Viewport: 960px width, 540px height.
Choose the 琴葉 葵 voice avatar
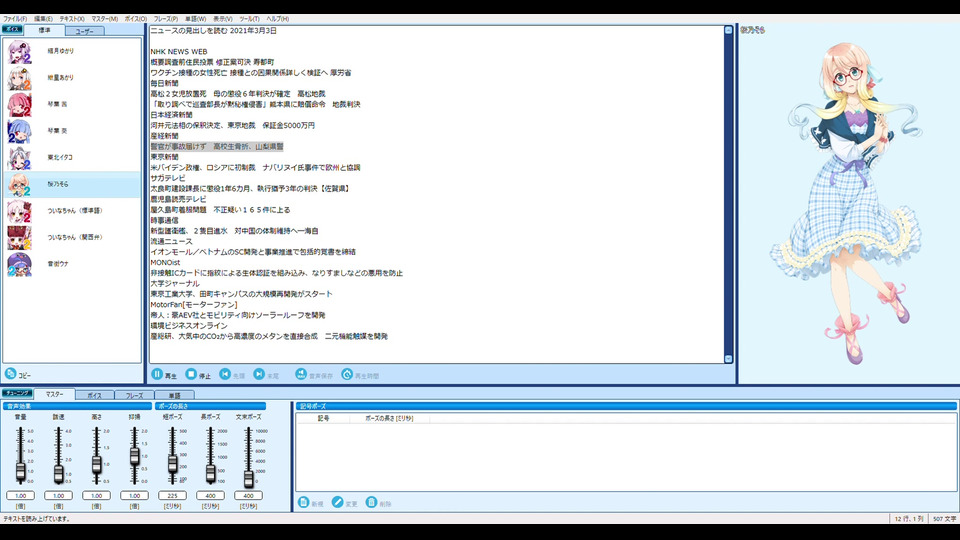[20, 131]
